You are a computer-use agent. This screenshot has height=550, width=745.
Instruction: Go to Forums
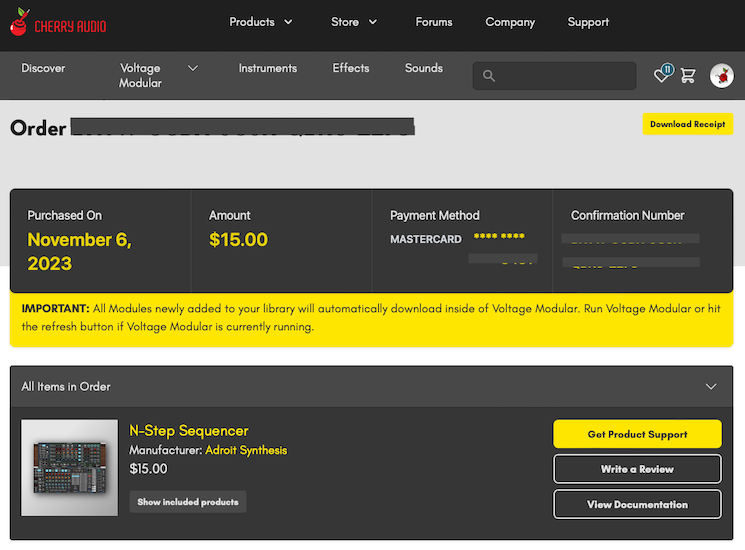tap(434, 22)
